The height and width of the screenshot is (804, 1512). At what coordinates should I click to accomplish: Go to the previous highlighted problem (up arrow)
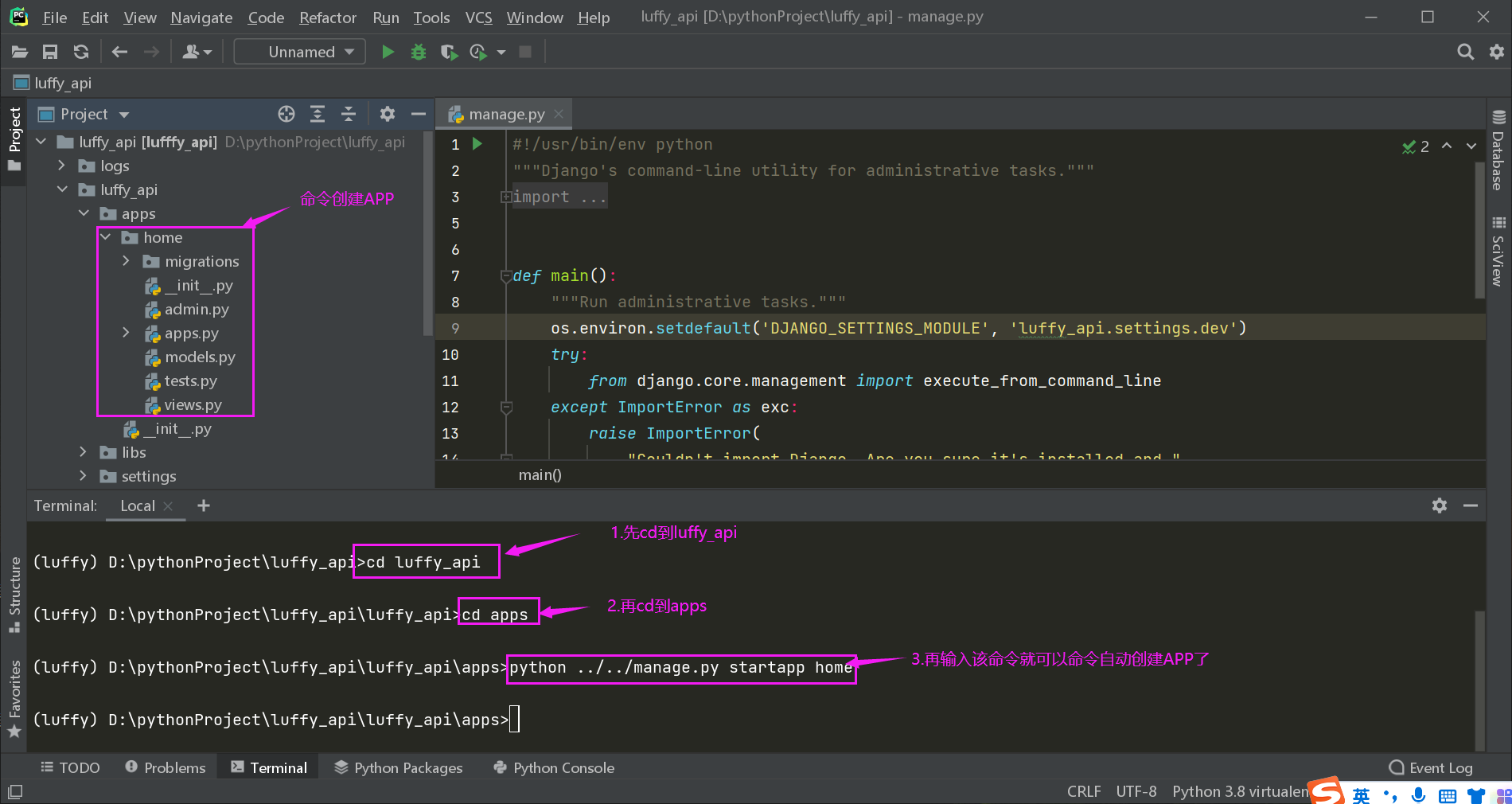coord(1447,146)
